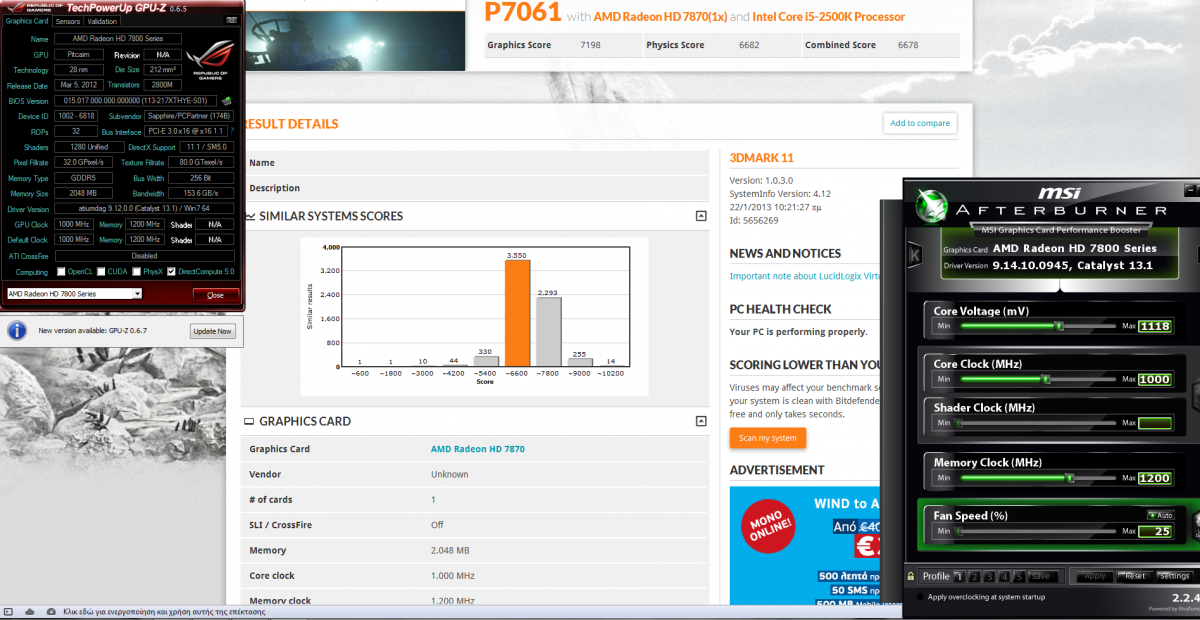The height and width of the screenshot is (620, 1200).
Task: Click the Graphics Score value 7198
Action: 591,45
